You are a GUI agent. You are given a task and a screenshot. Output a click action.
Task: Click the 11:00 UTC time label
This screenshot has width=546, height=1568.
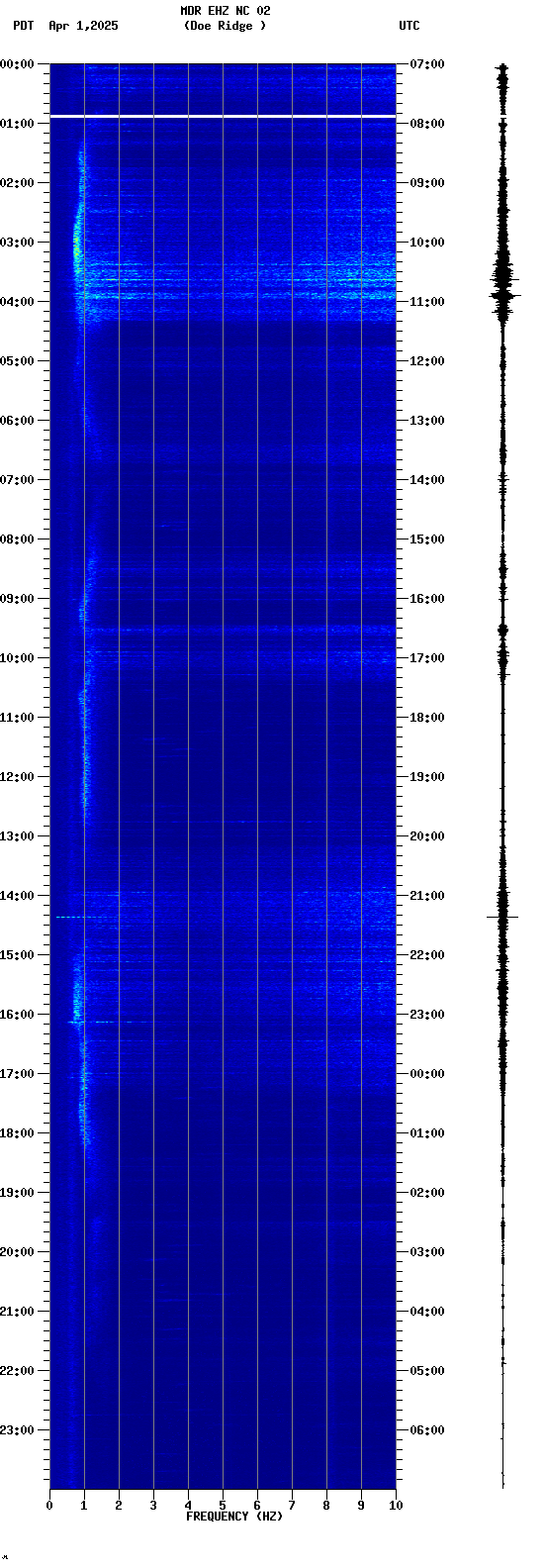[x=427, y=302]
